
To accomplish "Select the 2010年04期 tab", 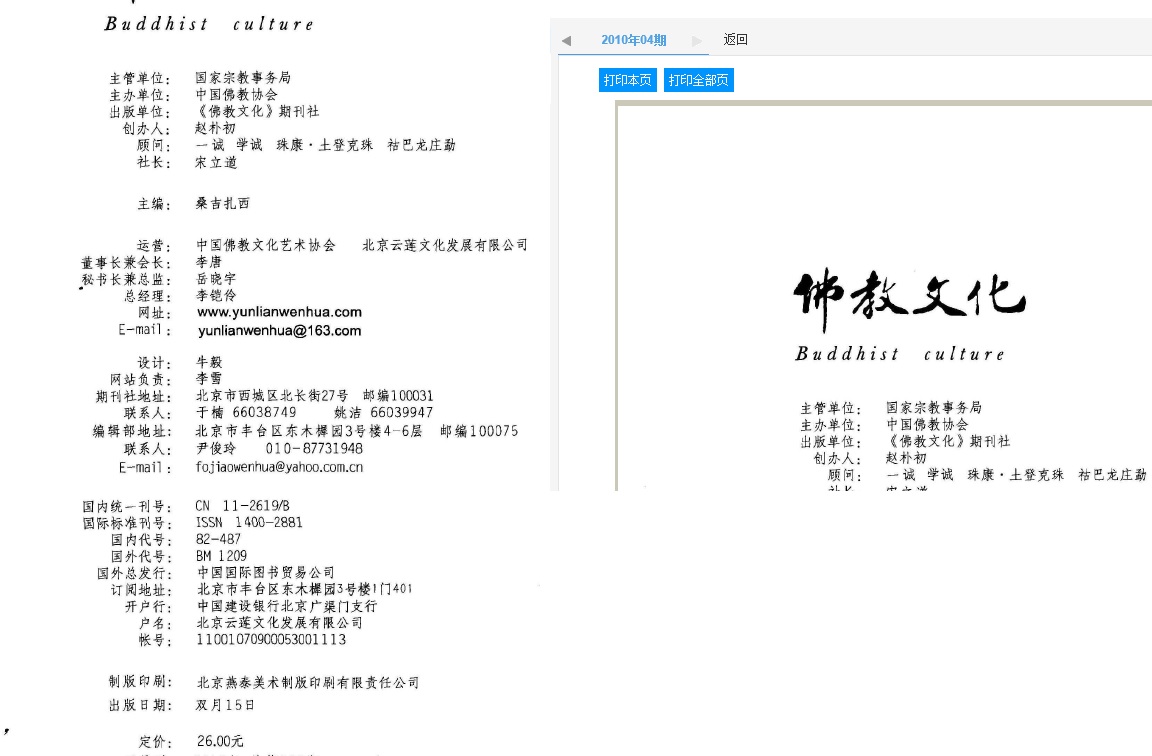I will pyautogui.click(x=633, y=40).
